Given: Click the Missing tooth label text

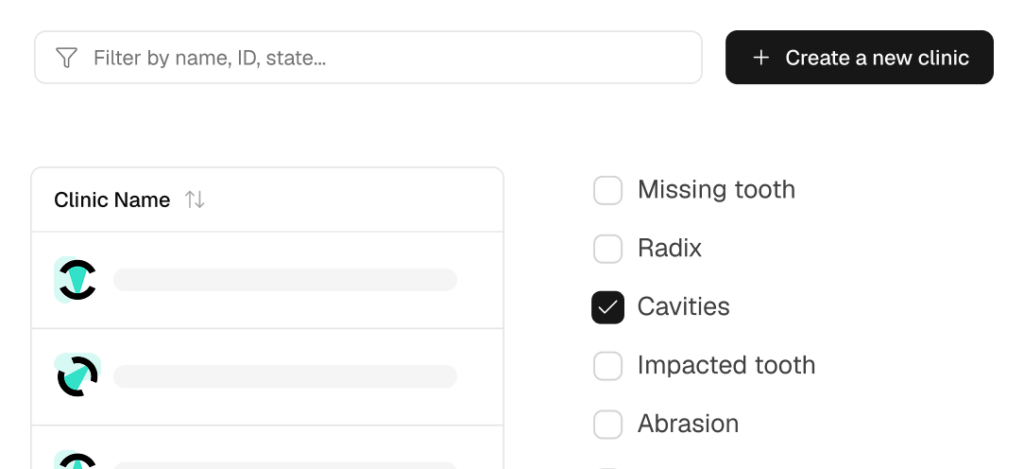Looking at the screenshot, I should pyautogui.click(x=716, y=190).
